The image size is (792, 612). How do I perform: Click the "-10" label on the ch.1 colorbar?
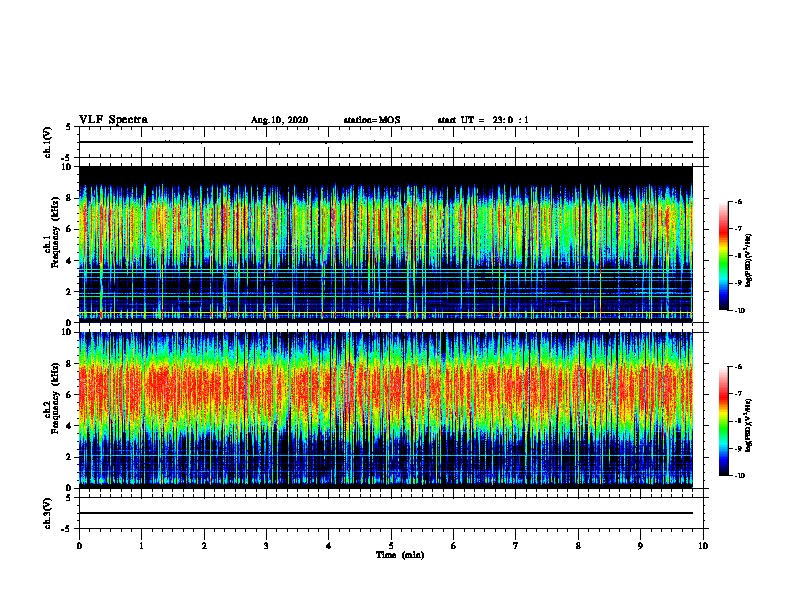coord(739,311)
